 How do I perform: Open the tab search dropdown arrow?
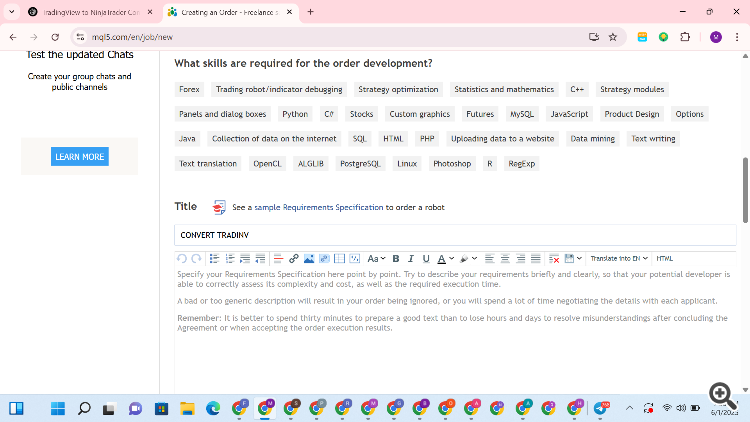coord(11,12)
